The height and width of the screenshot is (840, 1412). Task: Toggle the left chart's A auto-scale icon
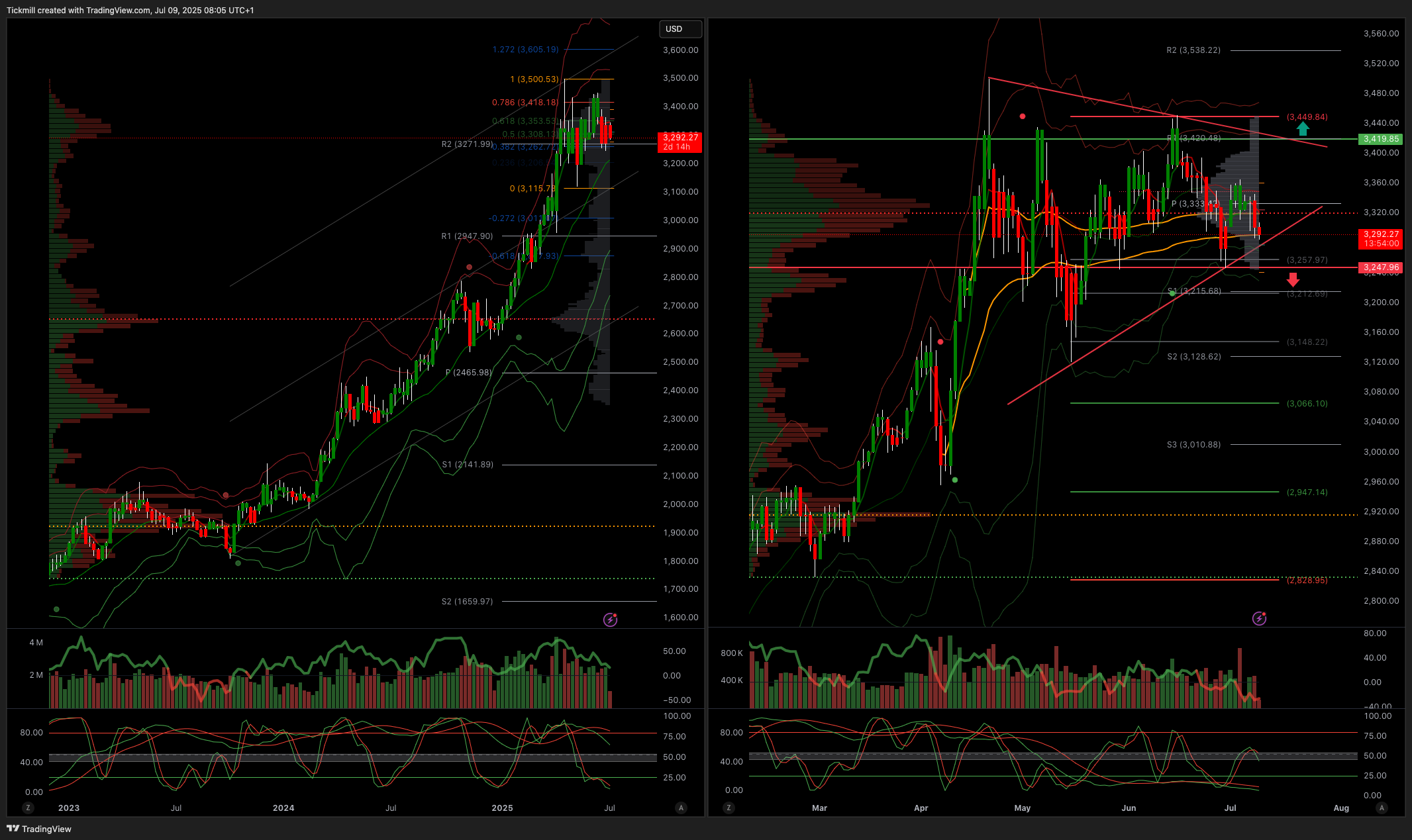(x=681, y=808)
